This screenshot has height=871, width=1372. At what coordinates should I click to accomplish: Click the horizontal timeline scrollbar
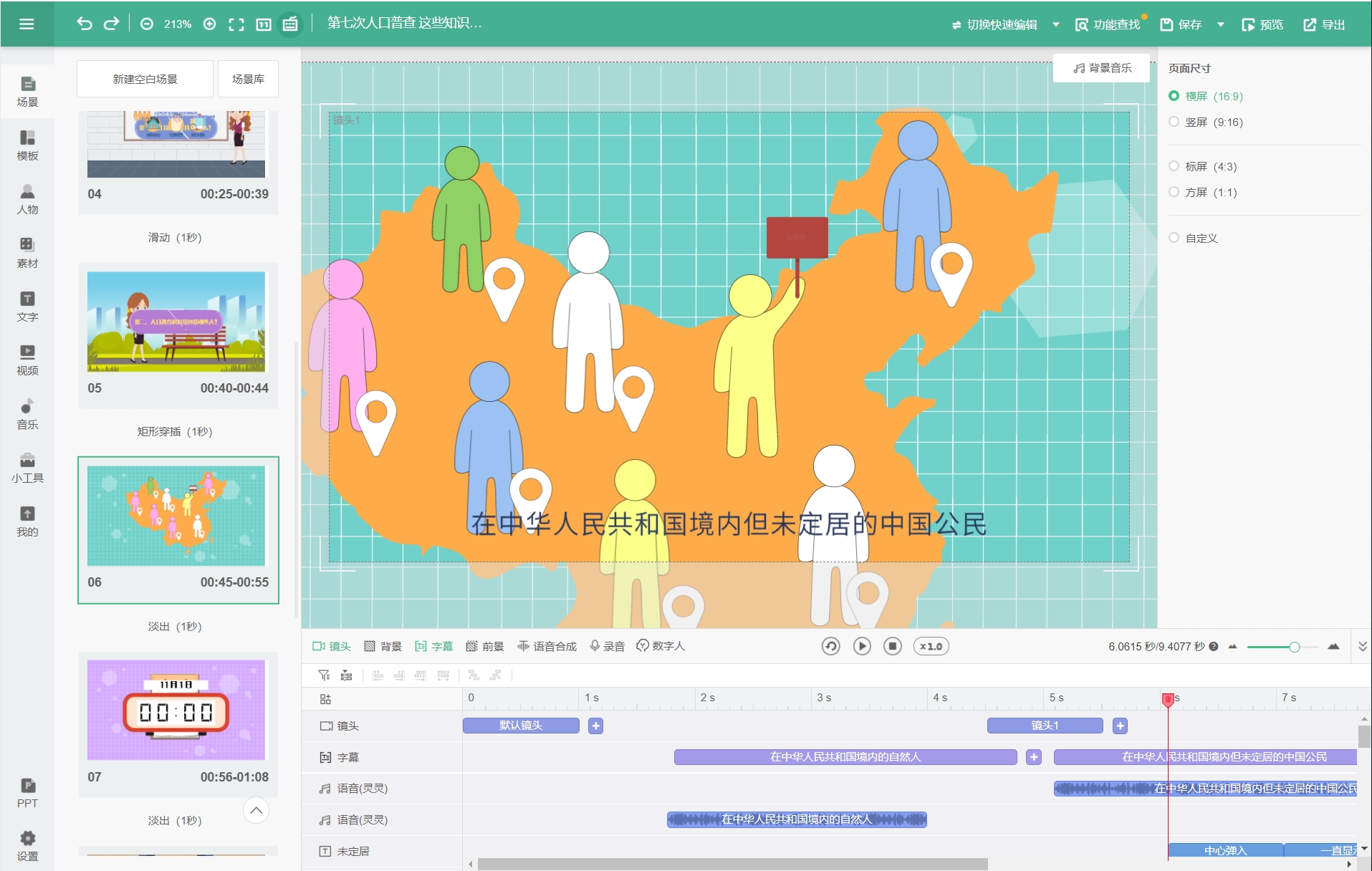[x=732, y=864]
